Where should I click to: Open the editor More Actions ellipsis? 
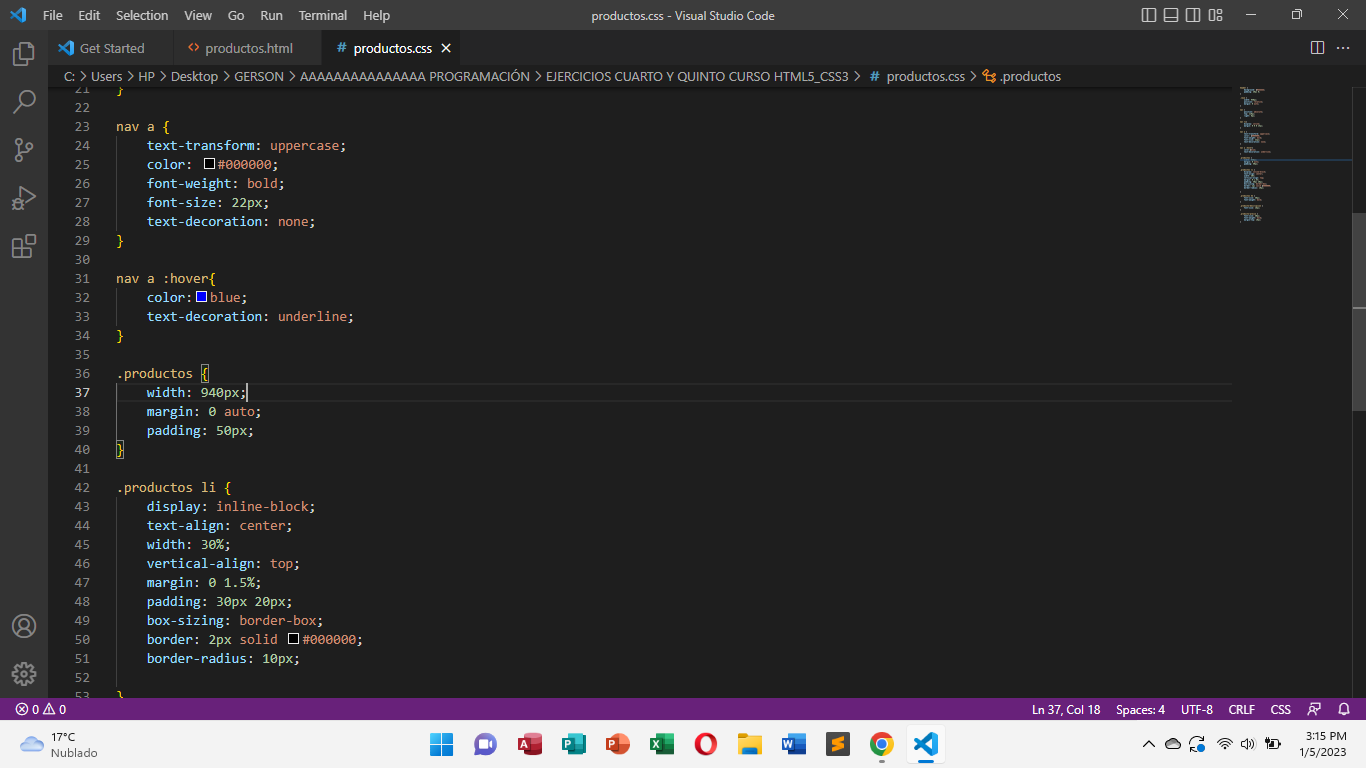tap(1344, 48)
